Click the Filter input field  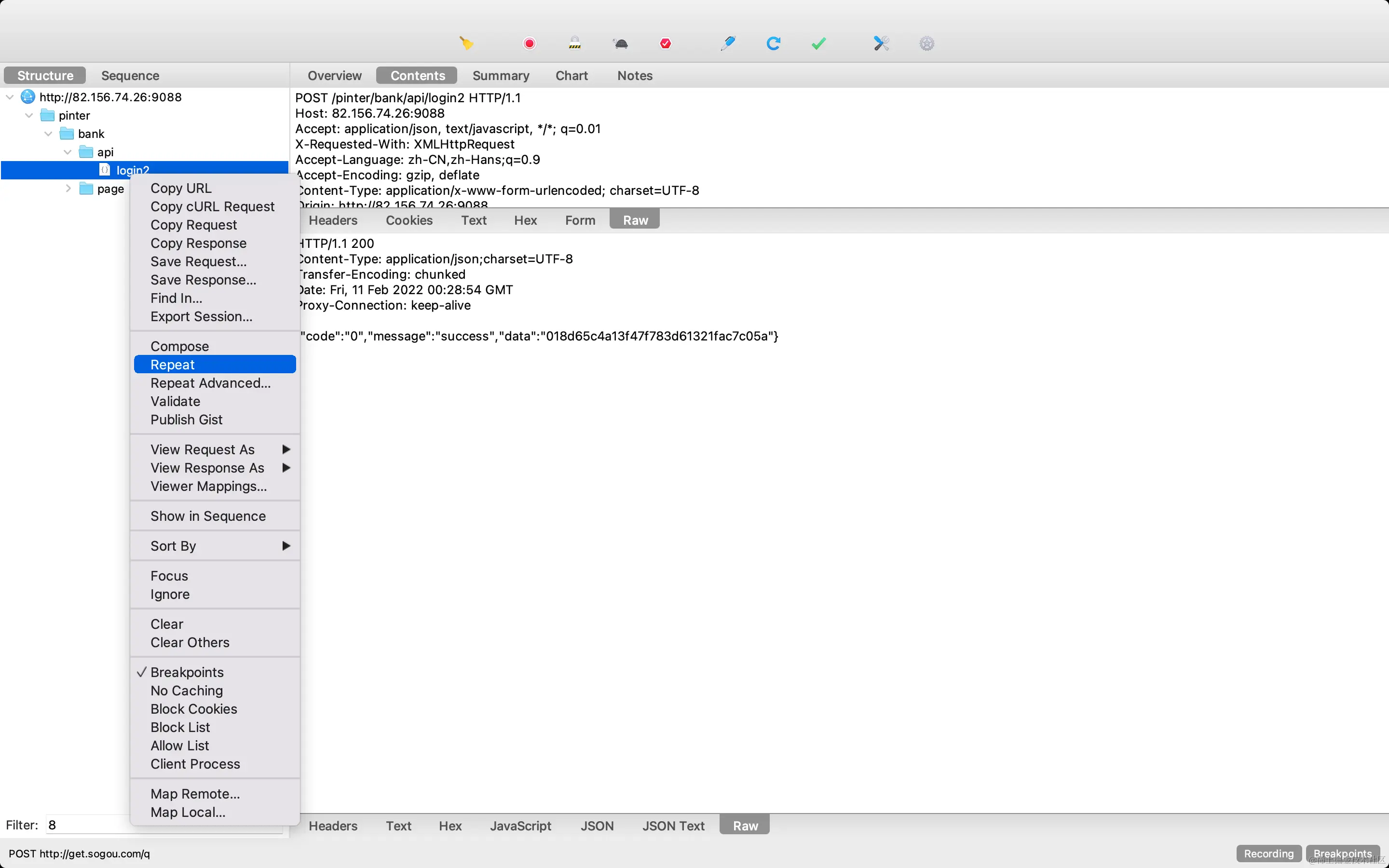point(86,825)
